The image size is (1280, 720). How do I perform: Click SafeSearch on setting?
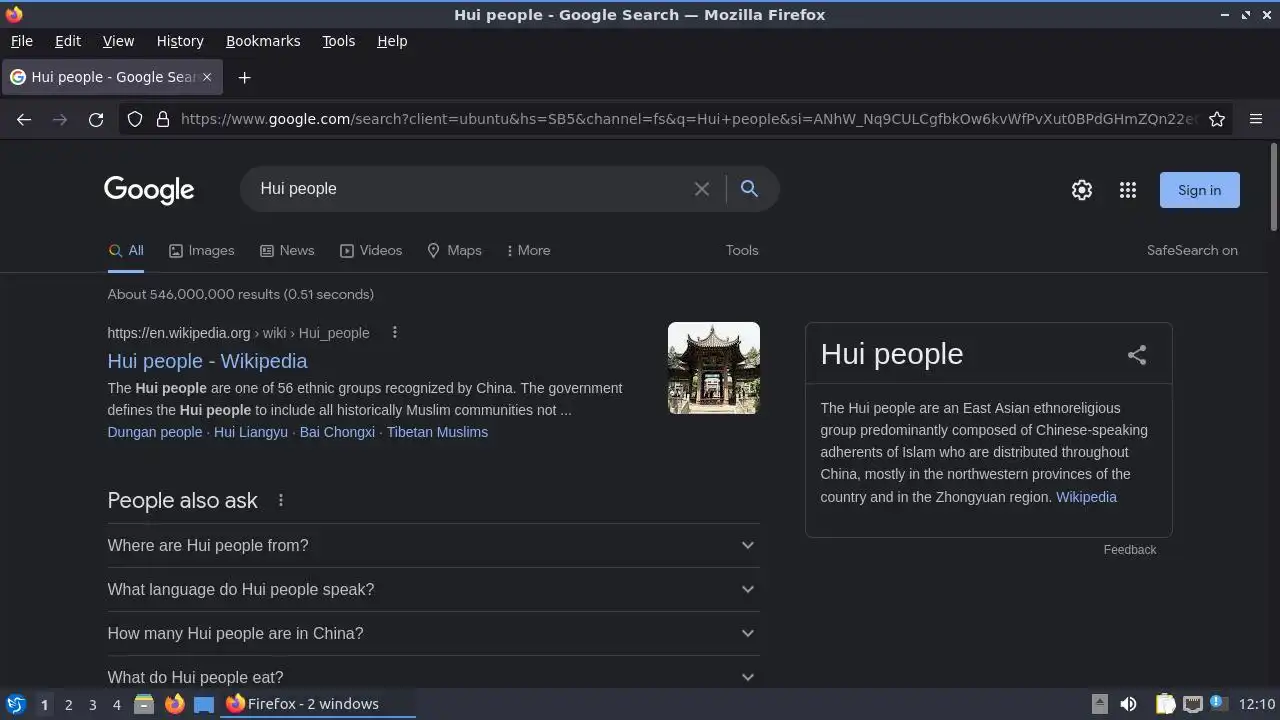[1192, 250]
